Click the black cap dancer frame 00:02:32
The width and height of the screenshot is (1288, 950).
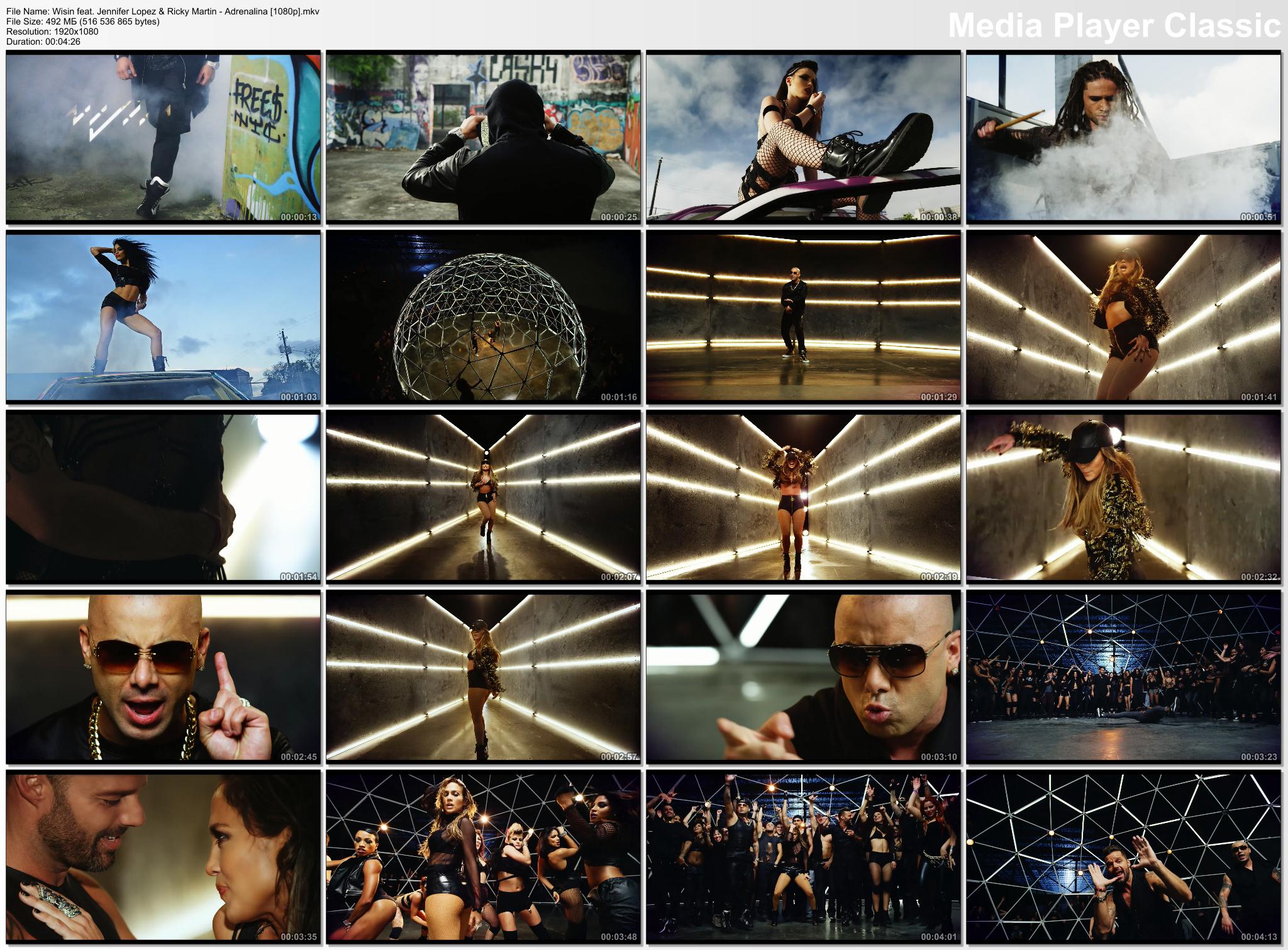1123,496
